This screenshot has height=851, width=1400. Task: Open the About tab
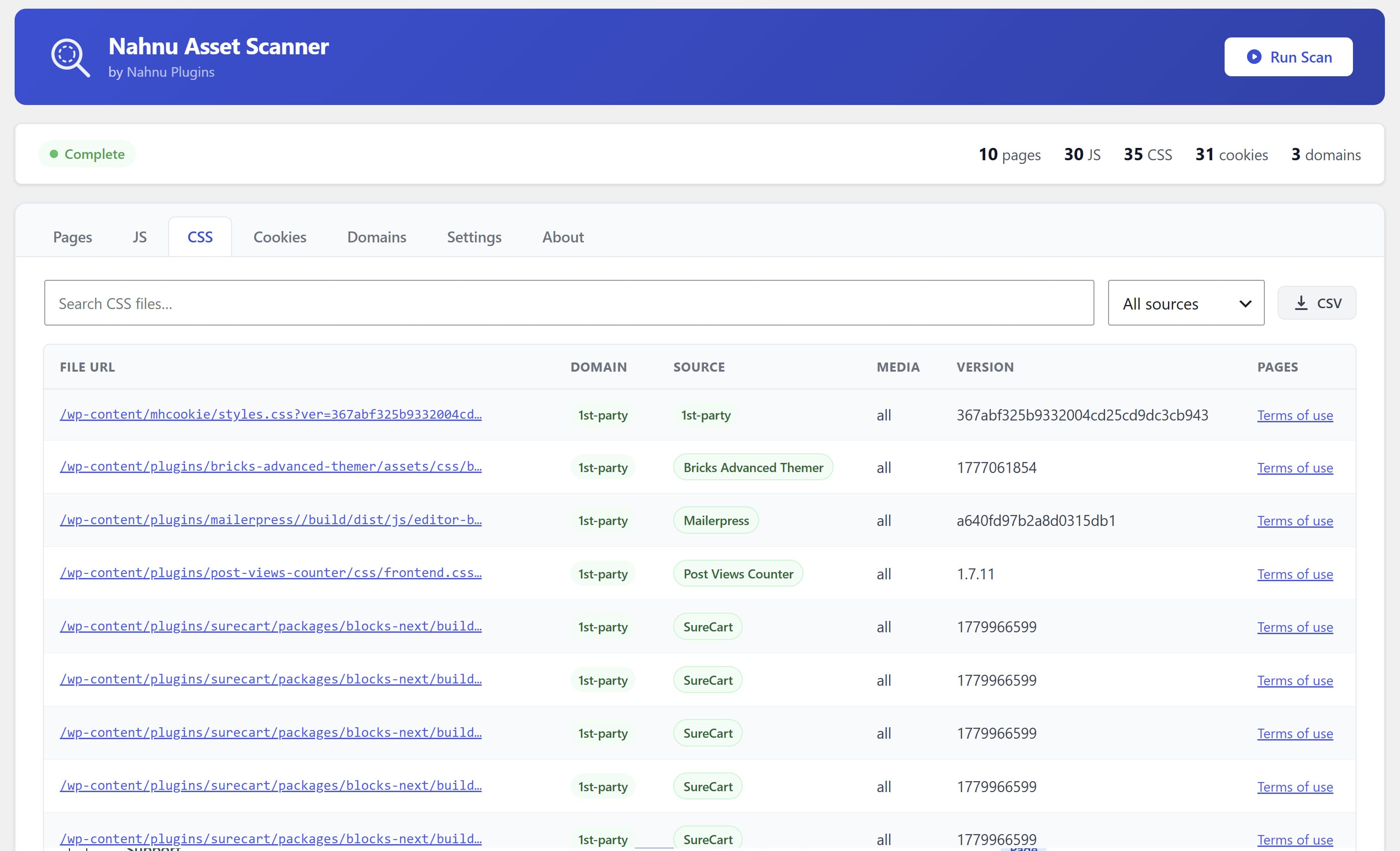[x=562, y=237]
